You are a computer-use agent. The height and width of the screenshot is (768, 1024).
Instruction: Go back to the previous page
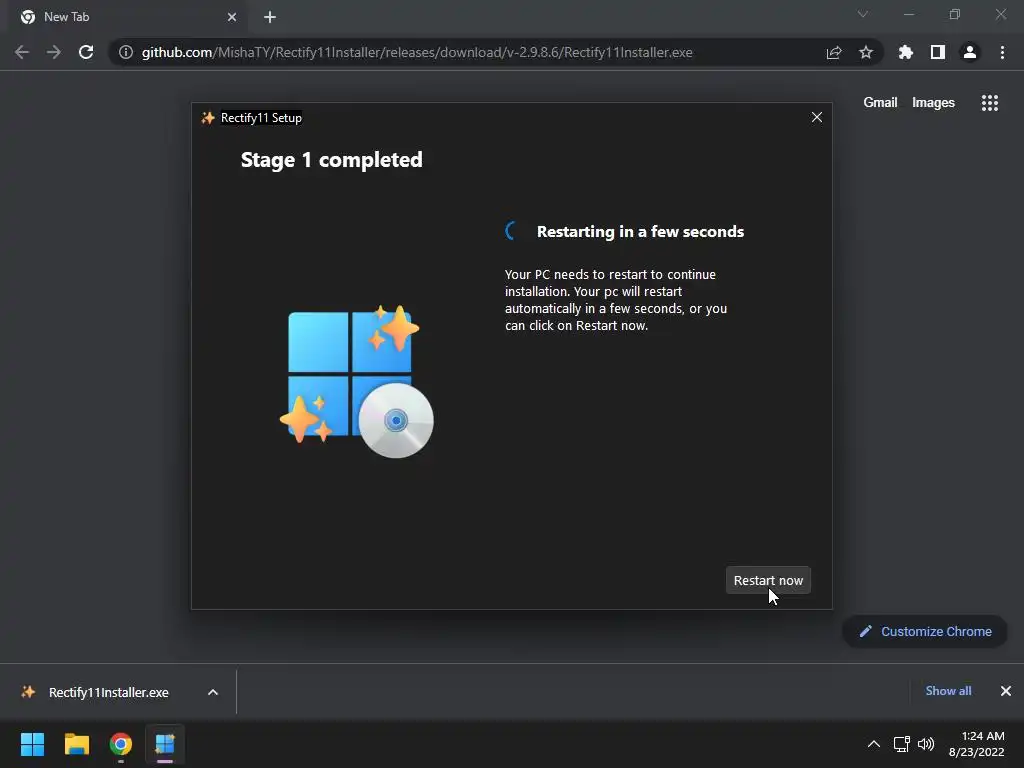(22, 52)
